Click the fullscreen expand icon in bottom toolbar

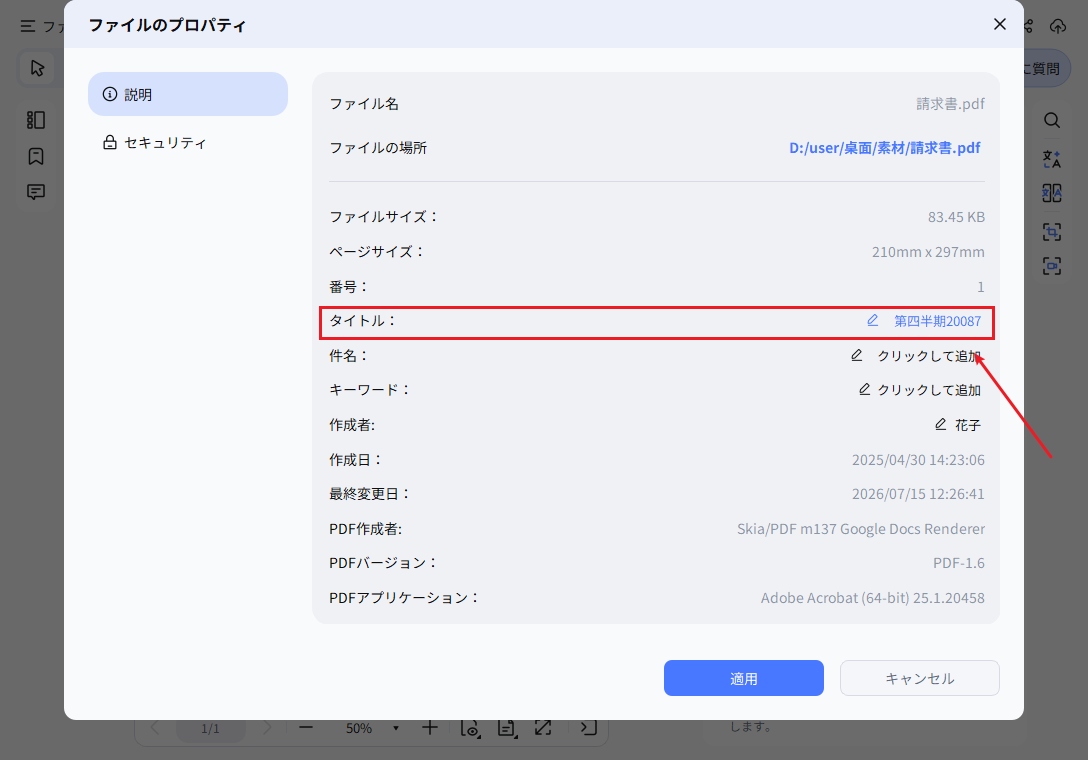pos(543,727)
